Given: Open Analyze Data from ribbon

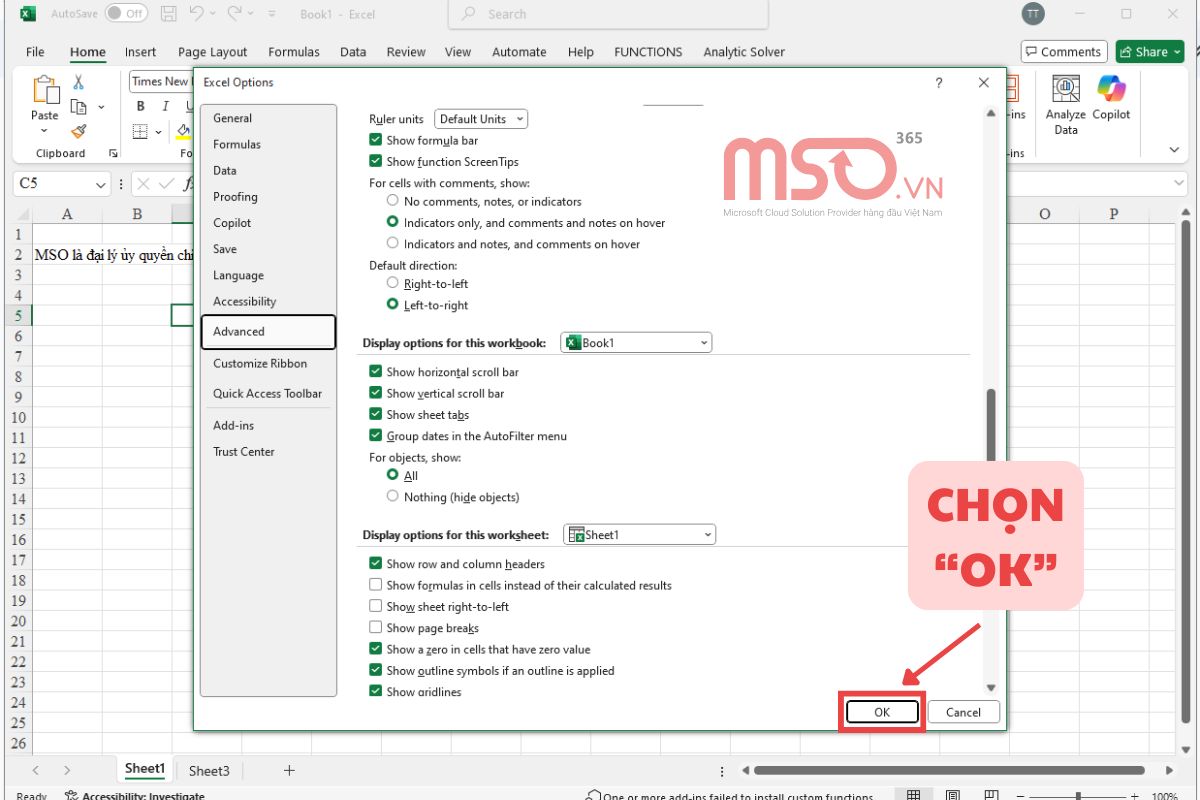Looking at the screenshot, I should click(x=1066, y=106).
